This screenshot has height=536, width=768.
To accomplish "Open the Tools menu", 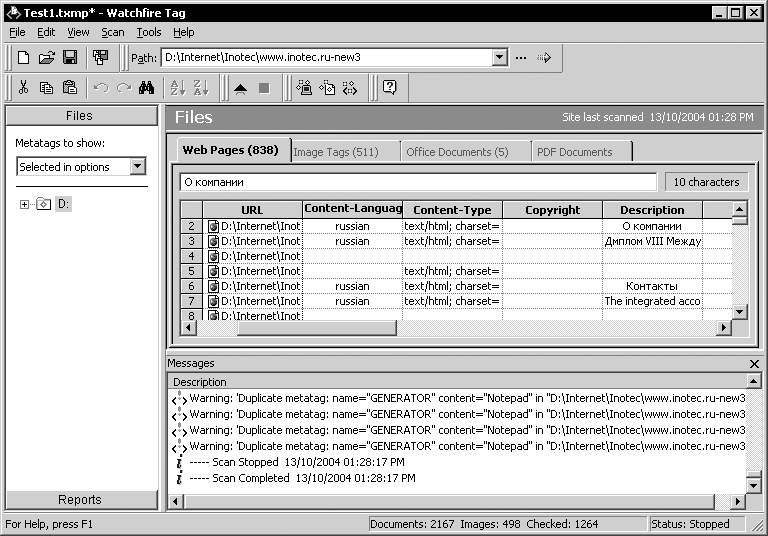I will pos(149,32).
